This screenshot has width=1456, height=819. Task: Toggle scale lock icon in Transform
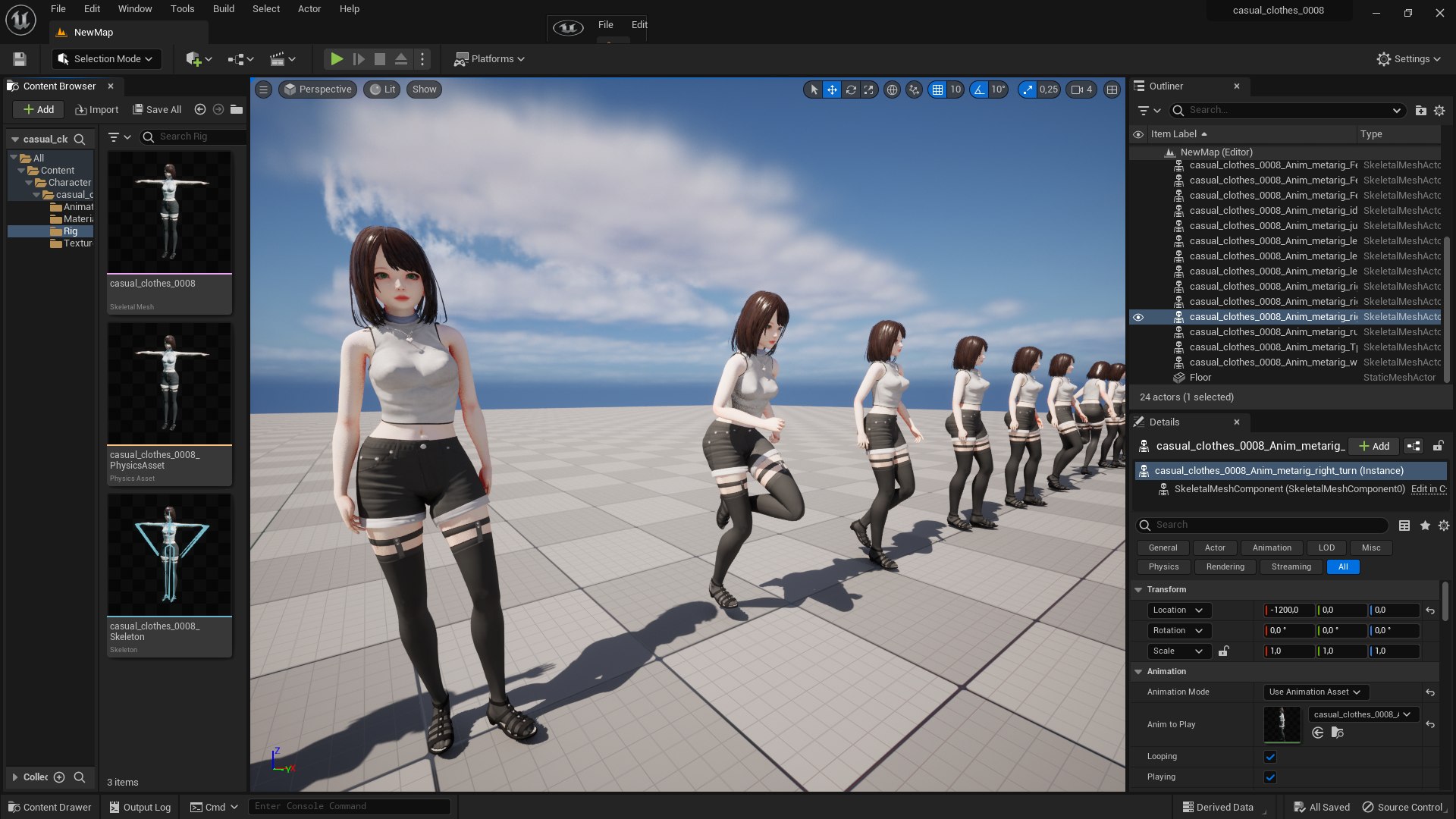[1223, 651]
